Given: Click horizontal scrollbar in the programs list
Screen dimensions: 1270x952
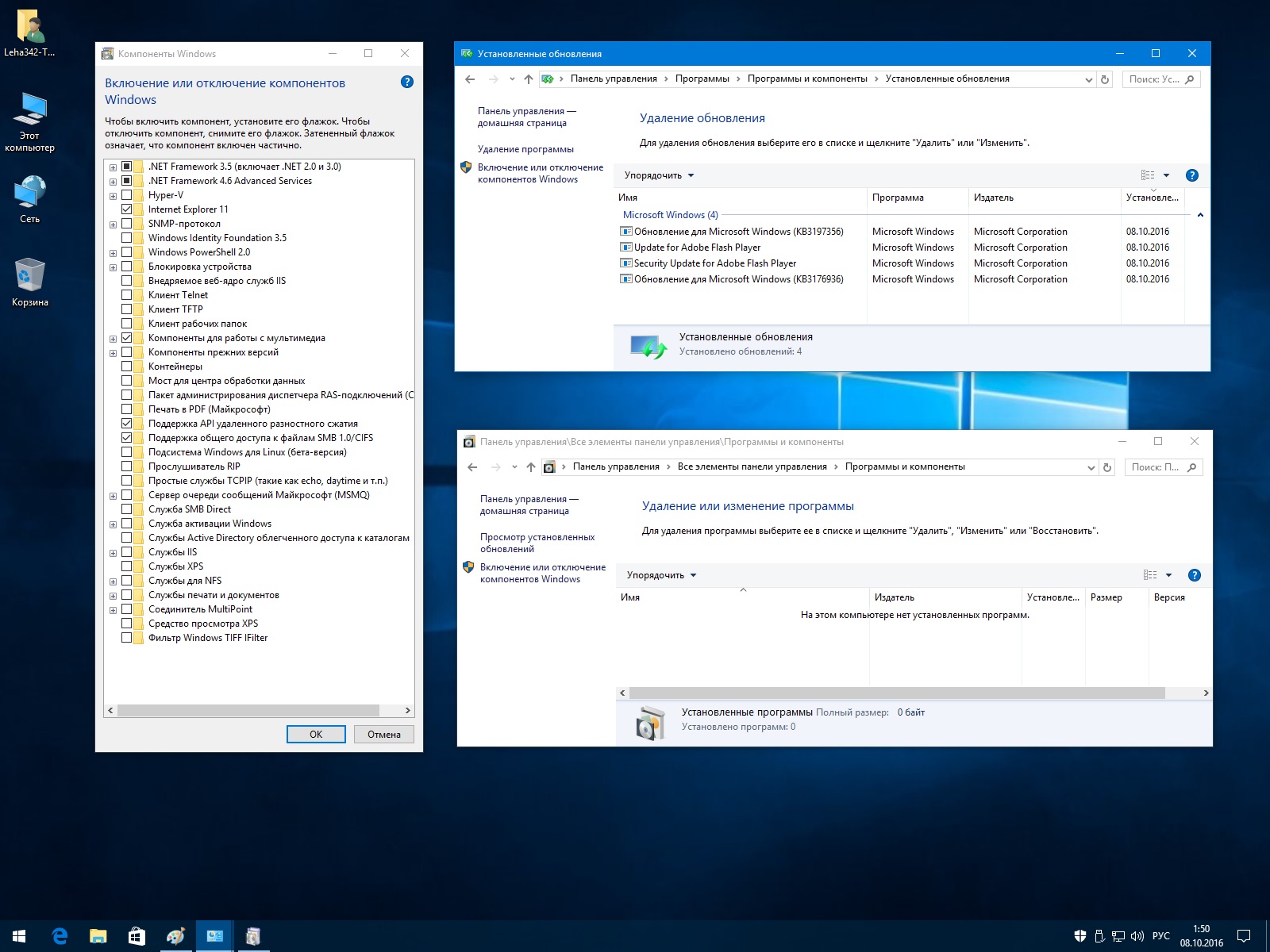Looking at the screenshot, I should pos(897,693).
